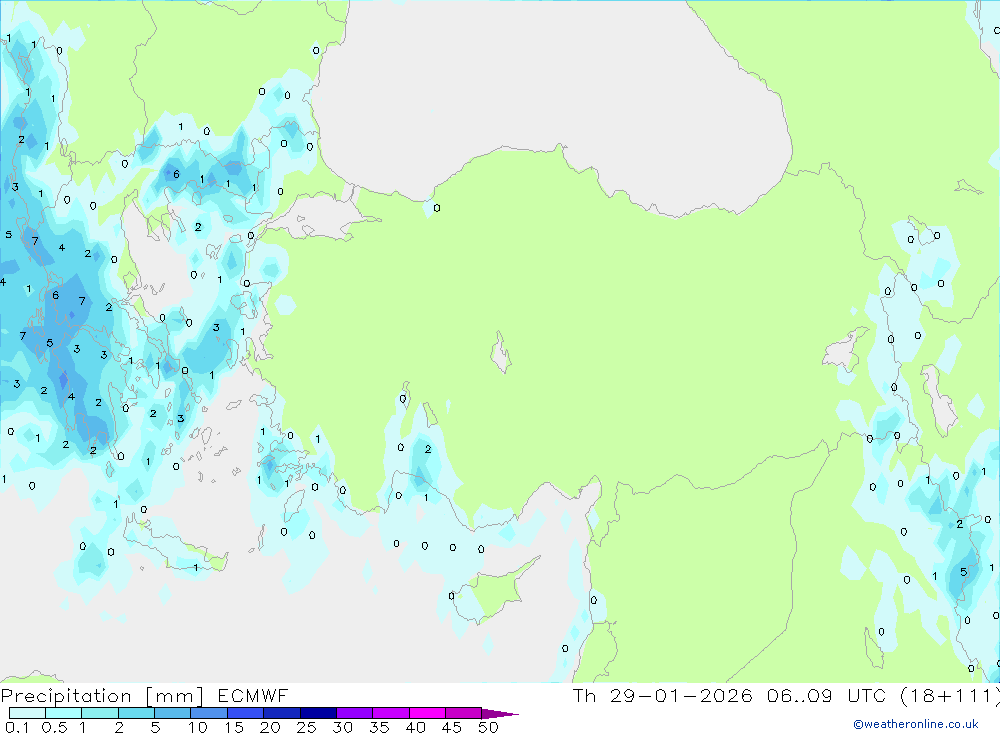Click the forecast offset '(18+111)'
The width and height of the screenshot is (1000, 733).
950,695
